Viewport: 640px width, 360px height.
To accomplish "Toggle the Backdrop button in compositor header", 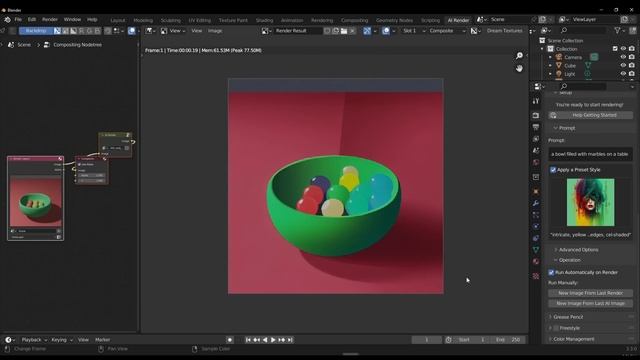I will click(36, 31).
